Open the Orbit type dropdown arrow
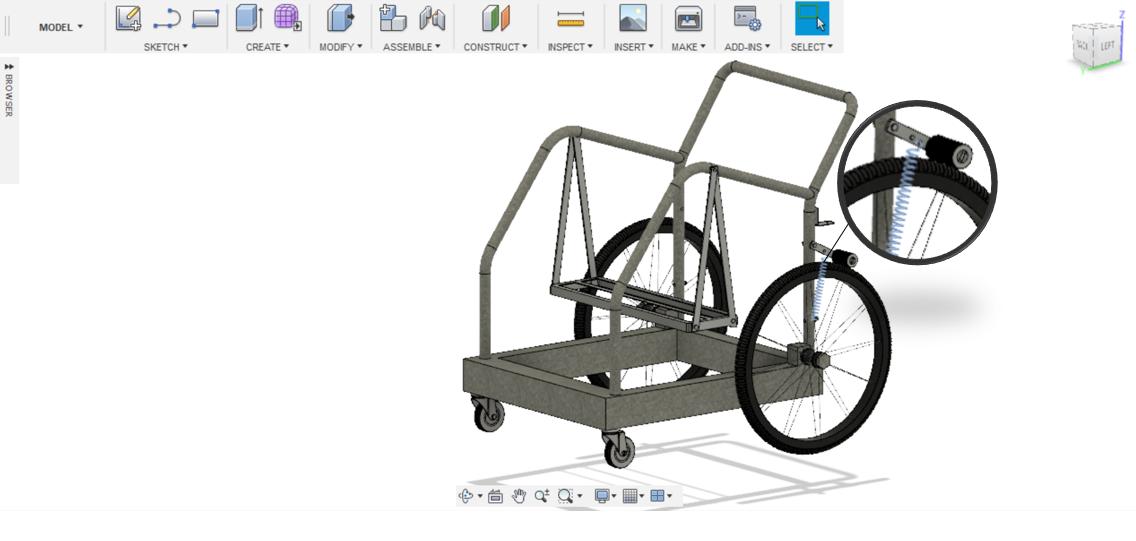Image resolution: width=1136 pixels, height=541 pixels. click(x=480, y=497)
